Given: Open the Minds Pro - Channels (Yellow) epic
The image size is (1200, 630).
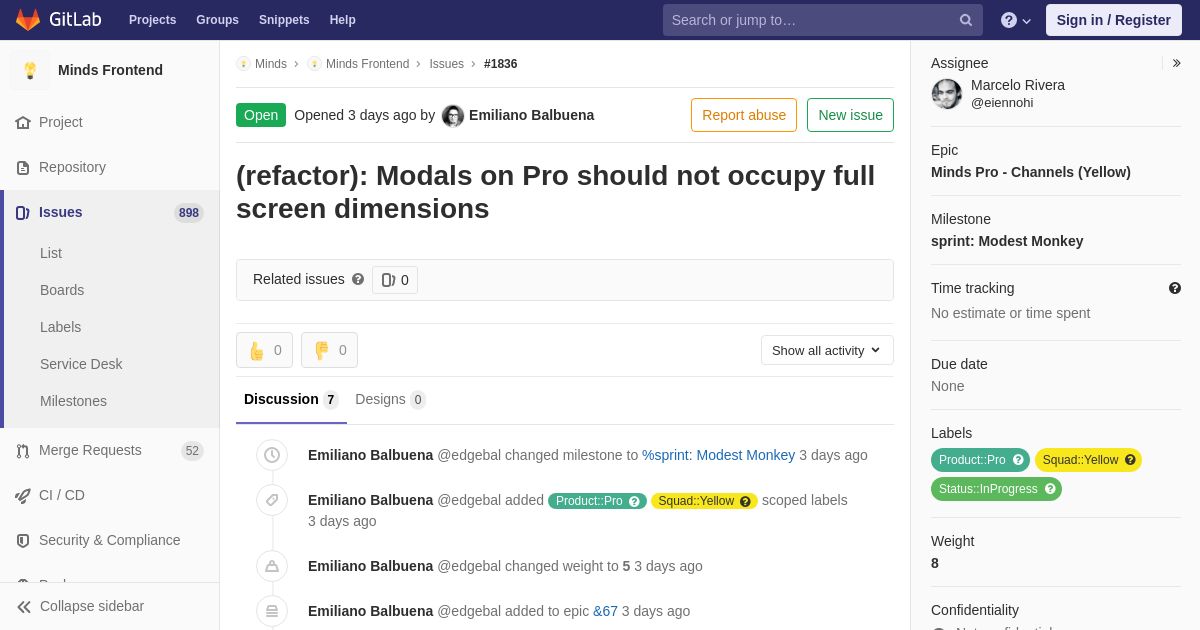Looking at the screenshot, I should pyautogui.click(x=1031, y=172).
